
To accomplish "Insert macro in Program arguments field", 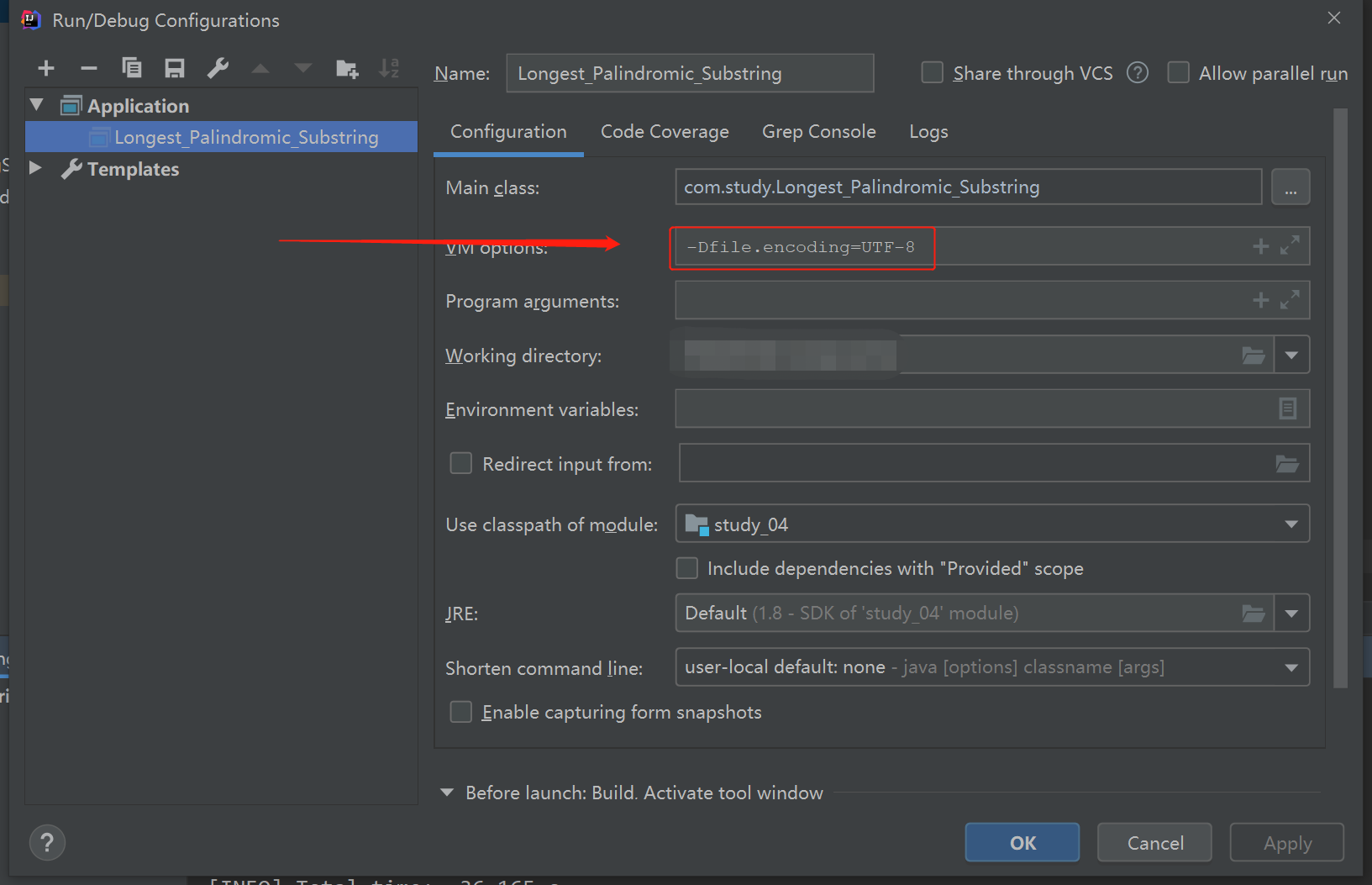I will (x=1260, y=300).
